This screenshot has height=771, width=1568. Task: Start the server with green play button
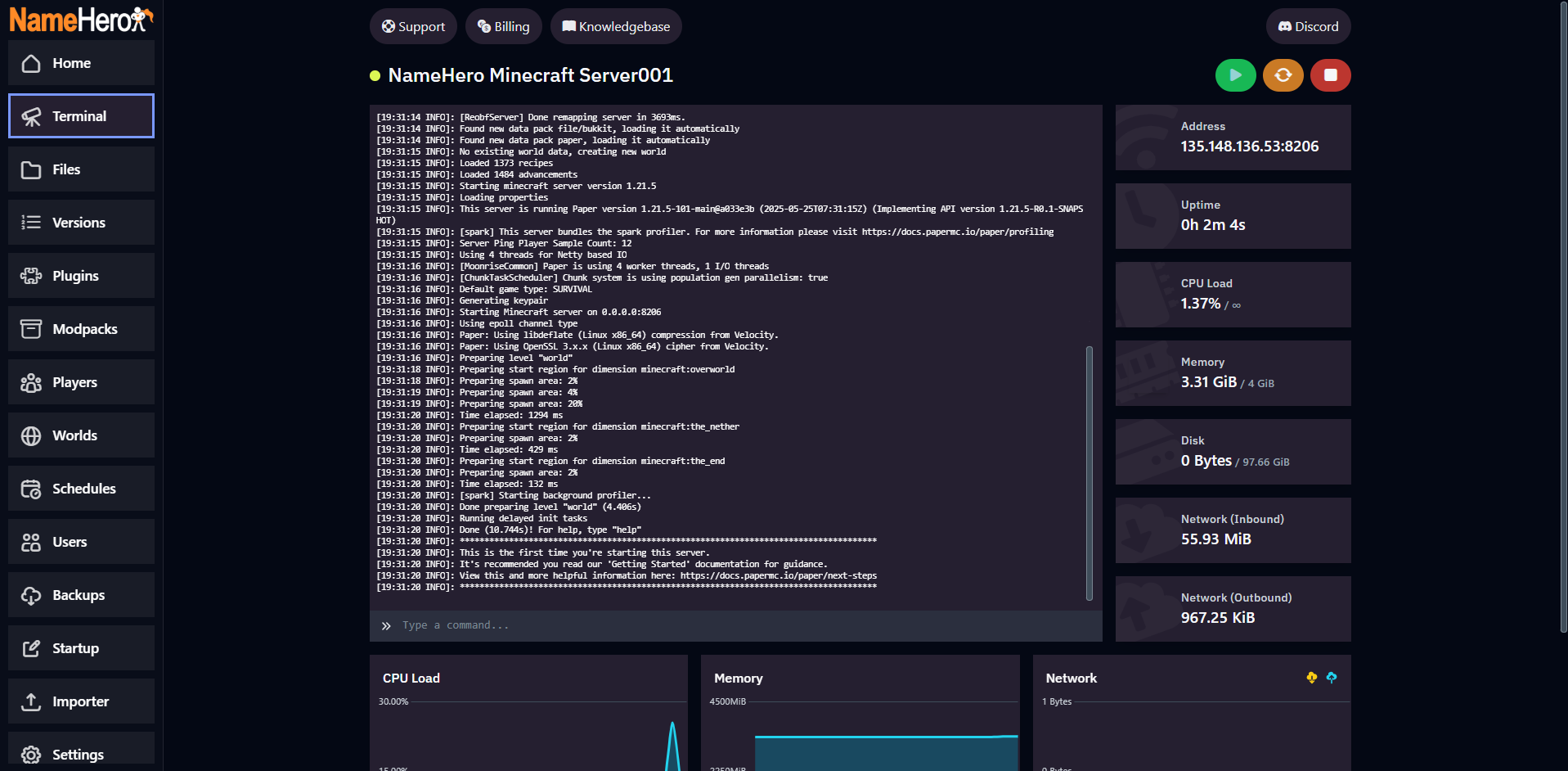[x=1235, y=75]
